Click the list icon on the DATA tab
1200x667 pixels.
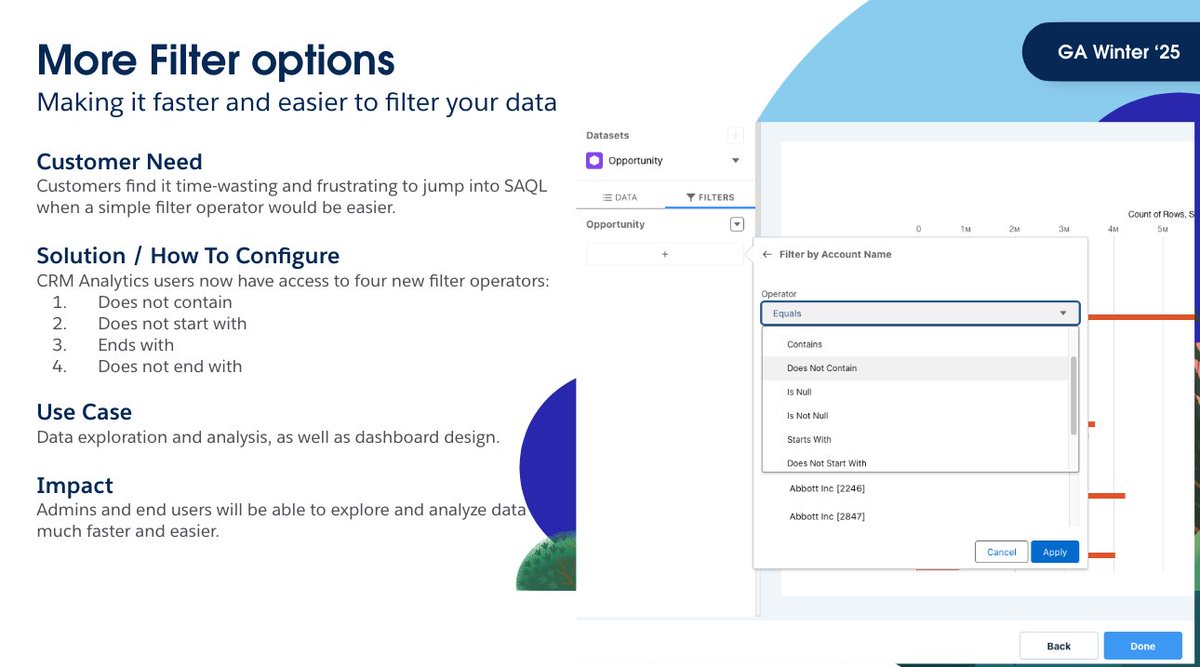point(606,197)
